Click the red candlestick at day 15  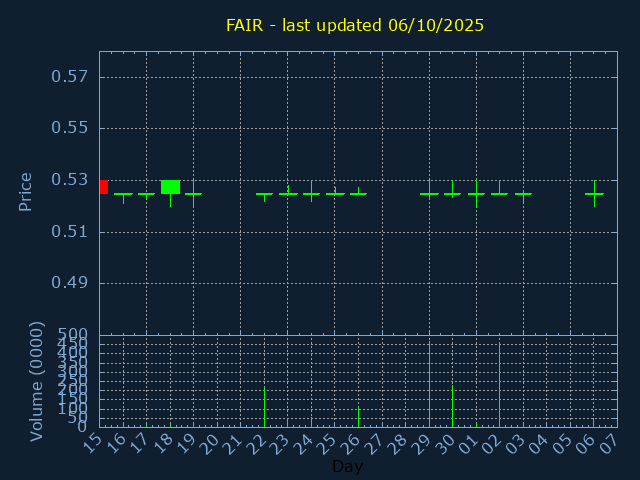103,187
